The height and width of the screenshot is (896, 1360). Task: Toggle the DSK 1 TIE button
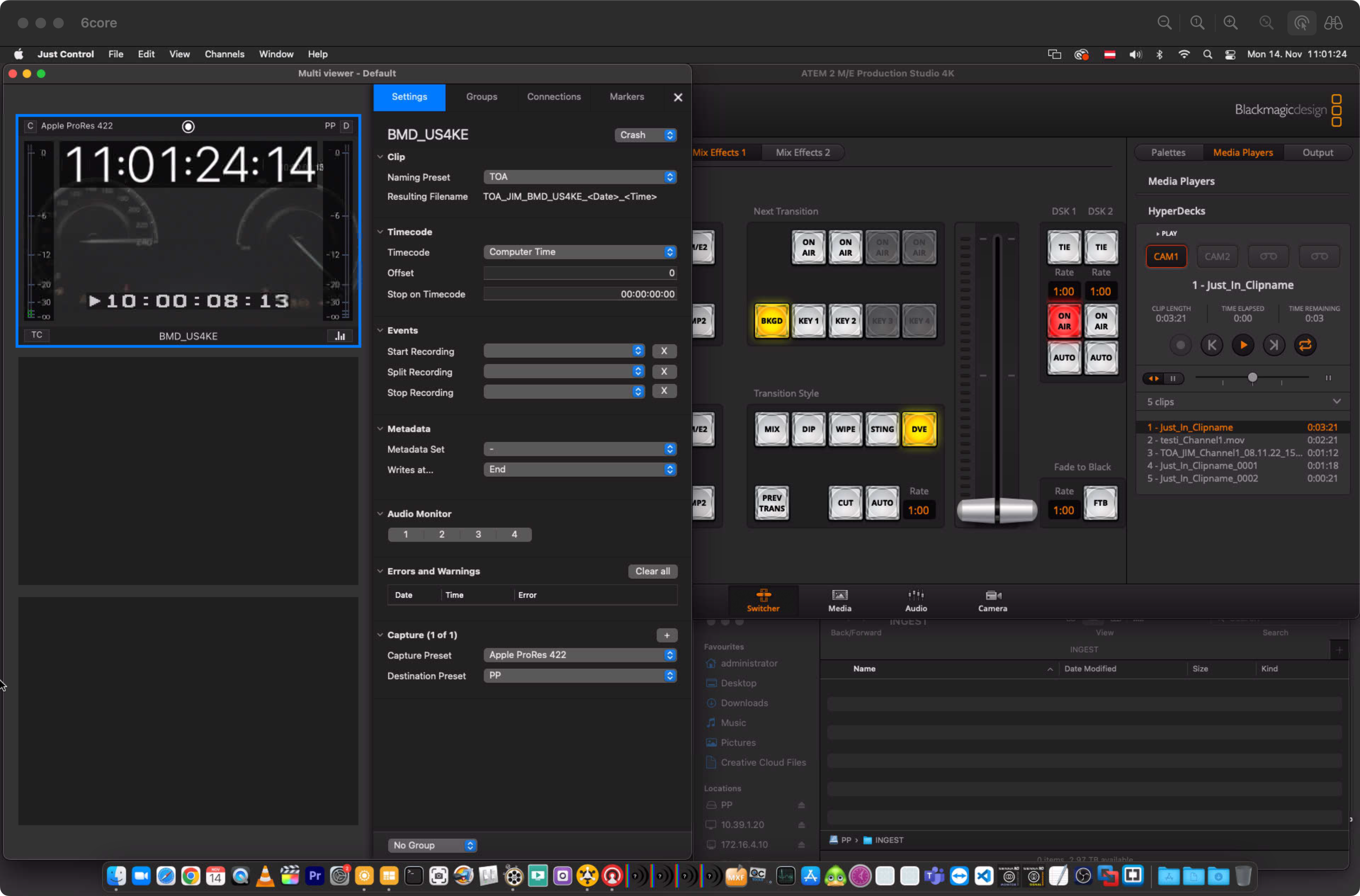(x=1063, y=247)
